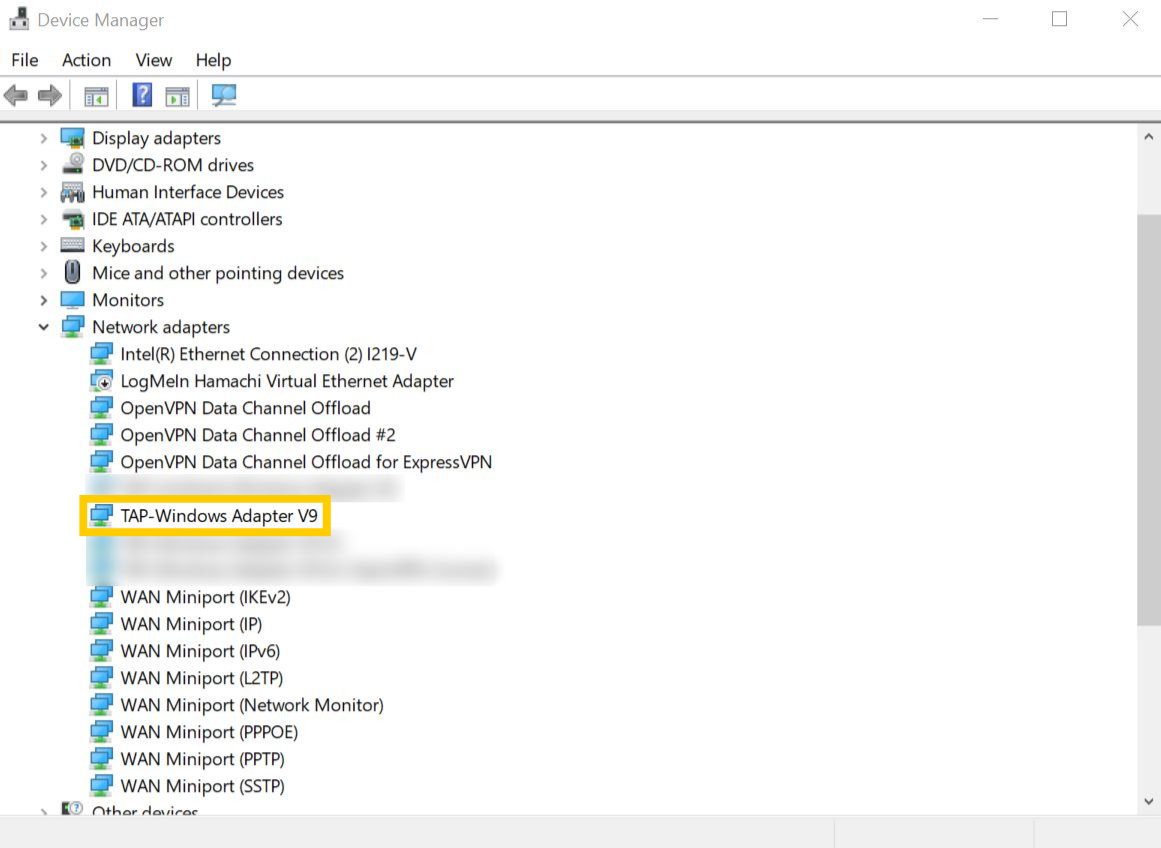This screenshot has width=1161, height=848.
Task: Click the blue Help question-mark icon
Action: point(141,95)
